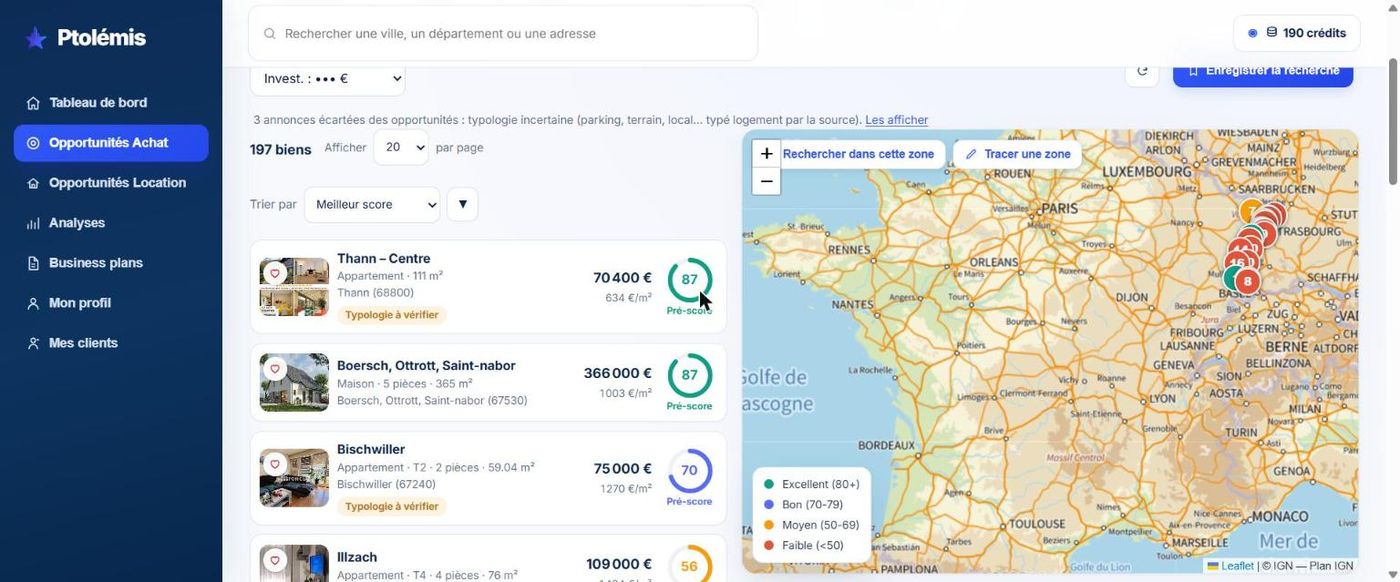Click Bischwiller's Typologie à vérifier tag
This screenshot has width=1400, height=582.
pos(392,507)
